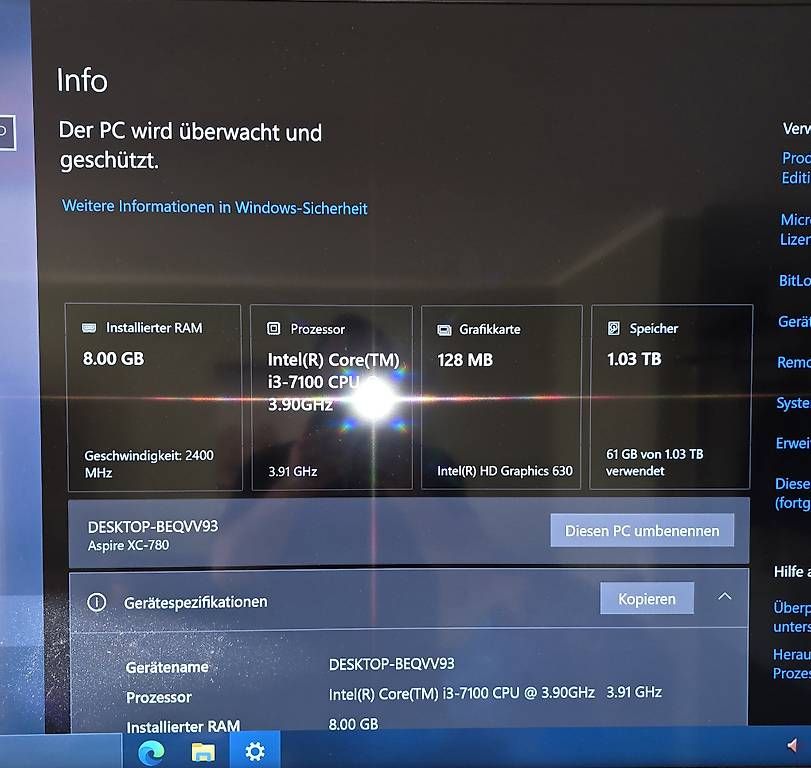Open the BitLocker link in sidebar
The width and height of the screenshot is (811, 768).
pos(794,280)
